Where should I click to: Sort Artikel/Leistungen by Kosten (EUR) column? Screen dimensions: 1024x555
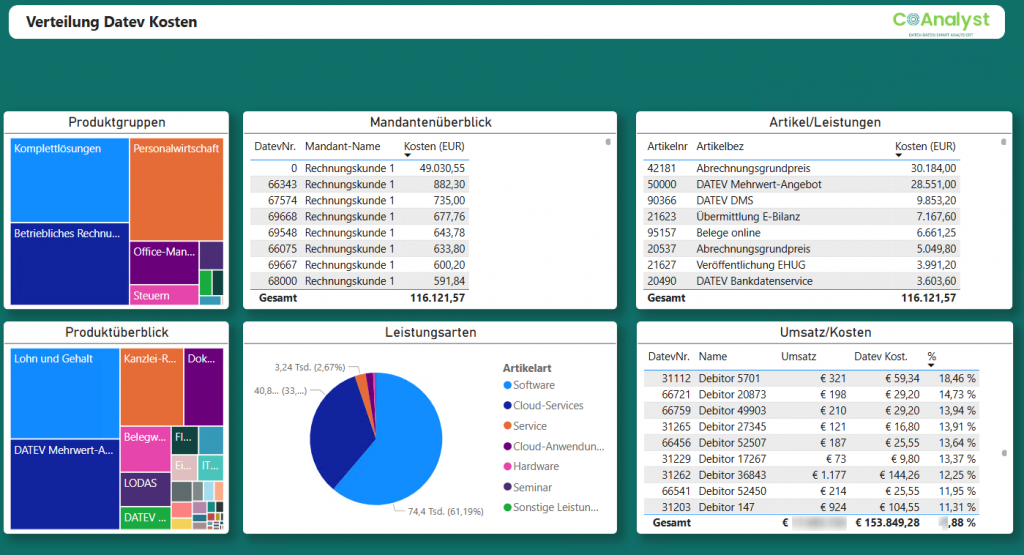[x=925, y=146]
